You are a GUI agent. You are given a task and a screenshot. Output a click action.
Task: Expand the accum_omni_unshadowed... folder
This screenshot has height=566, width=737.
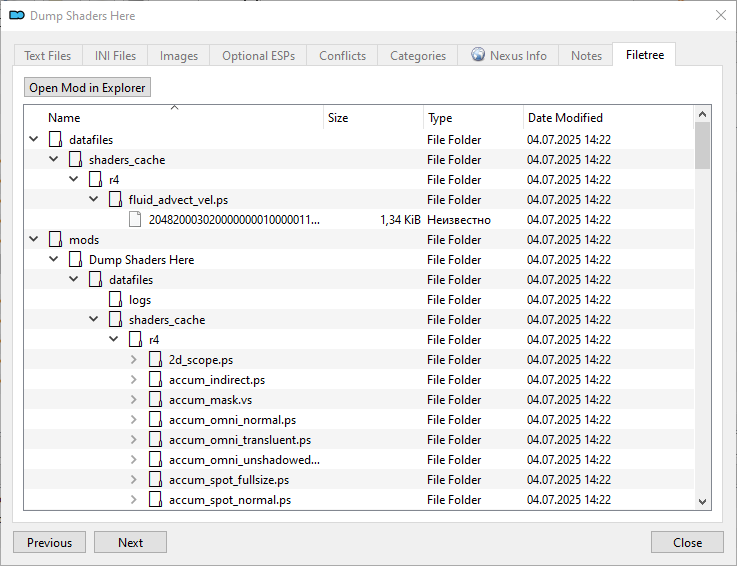click(134, 459)
